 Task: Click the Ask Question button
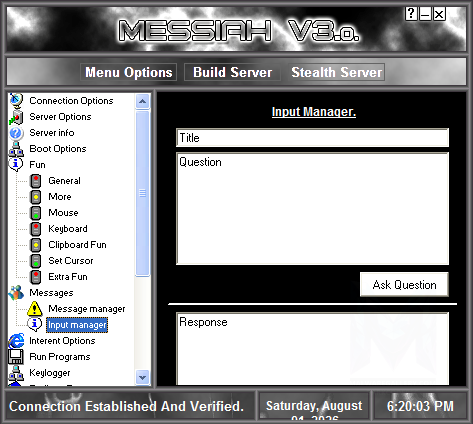point(404,285)
